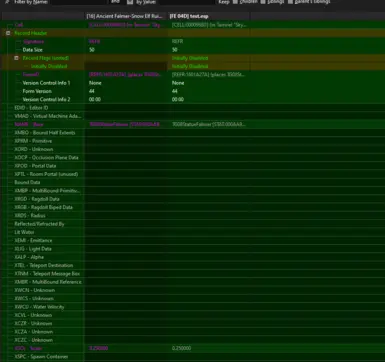Viewport: 385px width, 362px height.
Task: Toggle the Keep children checkbox
Action: click(x=235, y=2)
